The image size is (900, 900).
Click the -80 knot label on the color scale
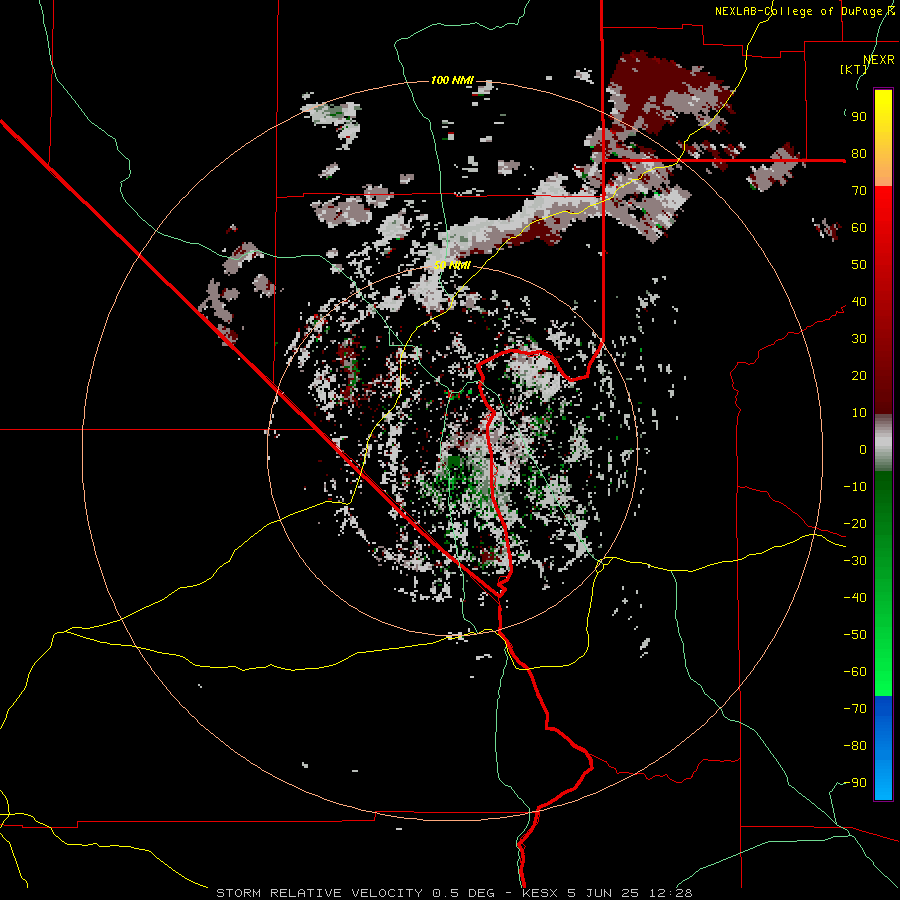click(x=855, y=746)
